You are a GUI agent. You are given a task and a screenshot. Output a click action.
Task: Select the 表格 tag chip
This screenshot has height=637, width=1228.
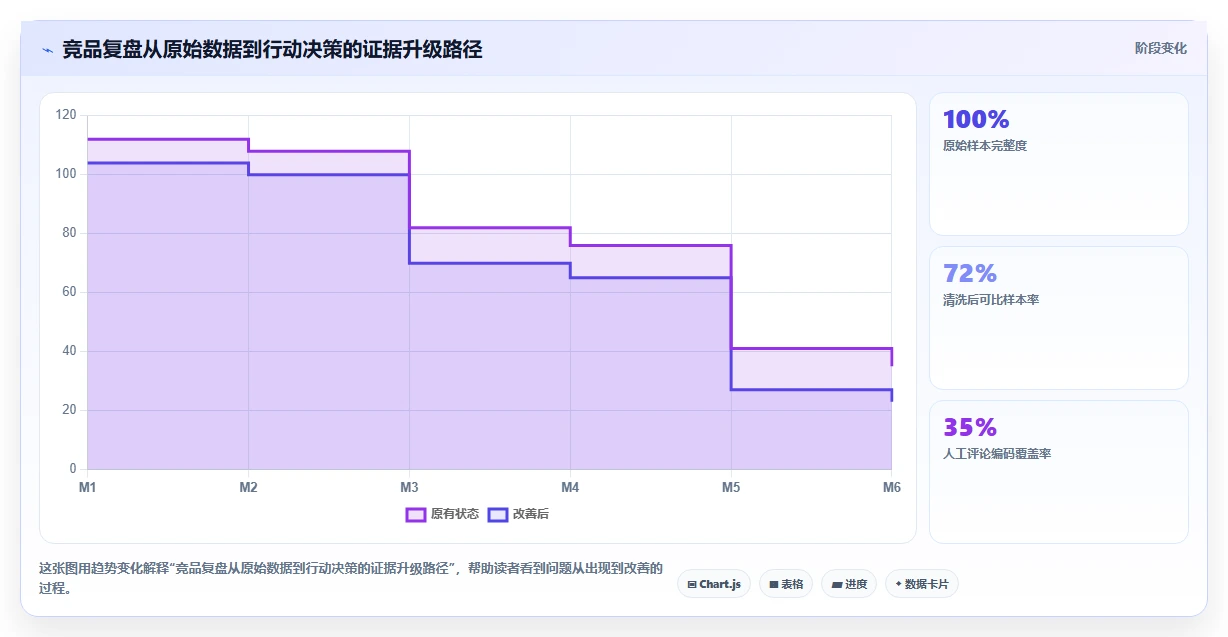pos(786,584)
